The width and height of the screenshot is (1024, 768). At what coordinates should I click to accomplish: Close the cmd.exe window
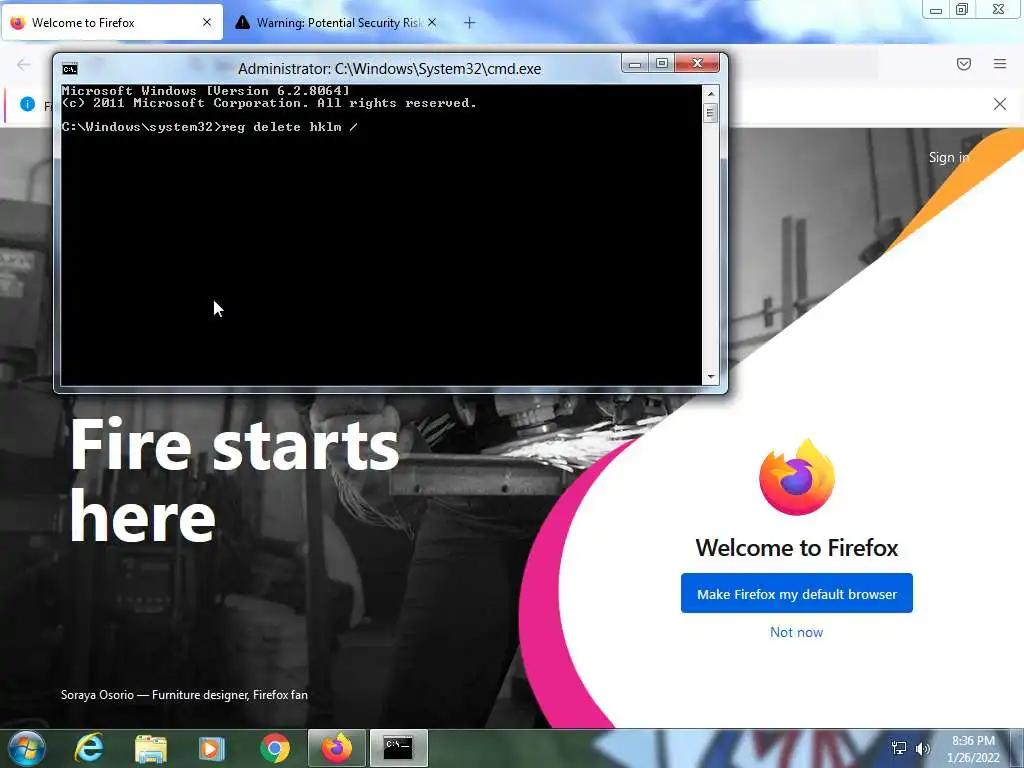coord(697,63)
